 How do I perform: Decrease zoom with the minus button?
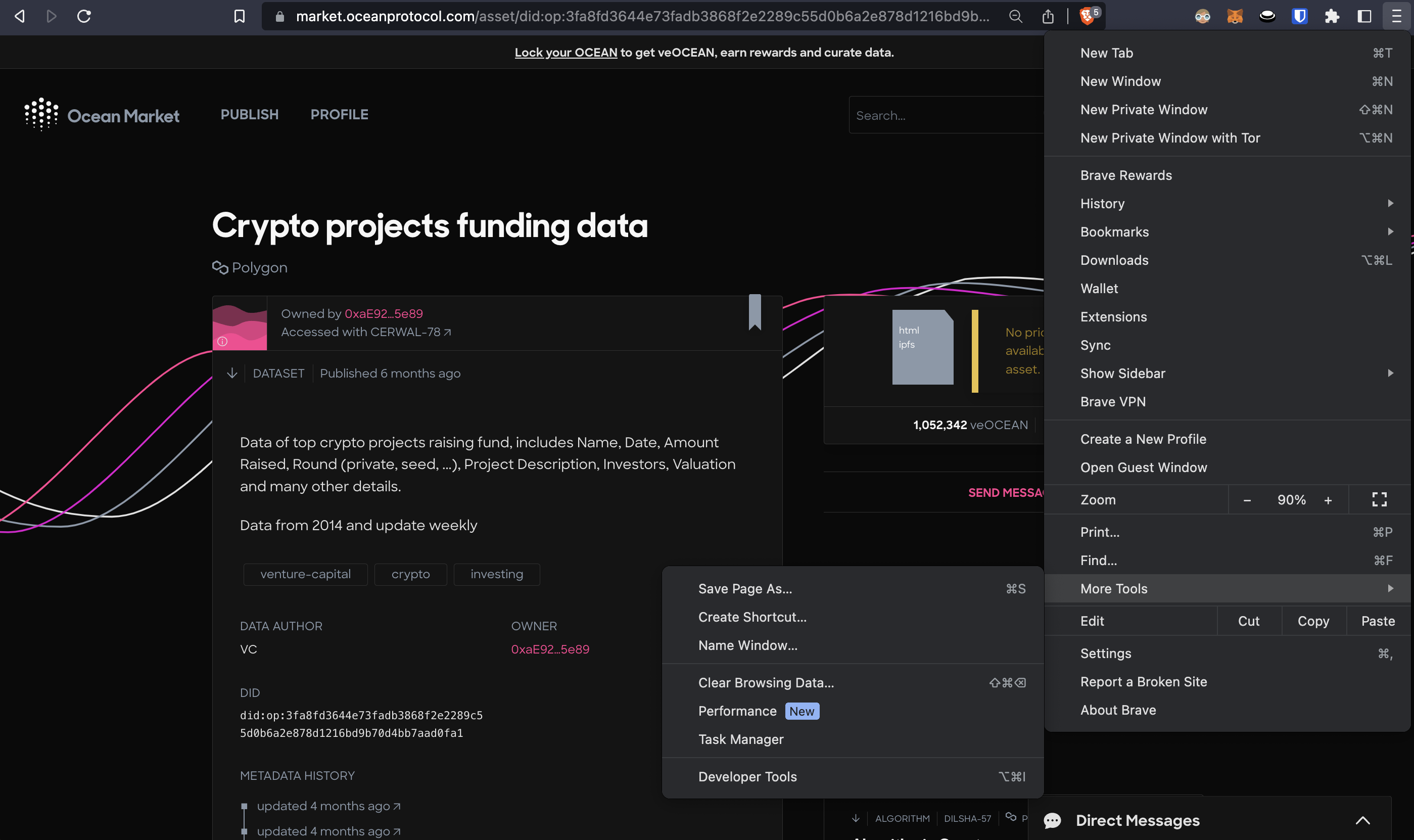pyautogui.click(x=1247, y=500)
